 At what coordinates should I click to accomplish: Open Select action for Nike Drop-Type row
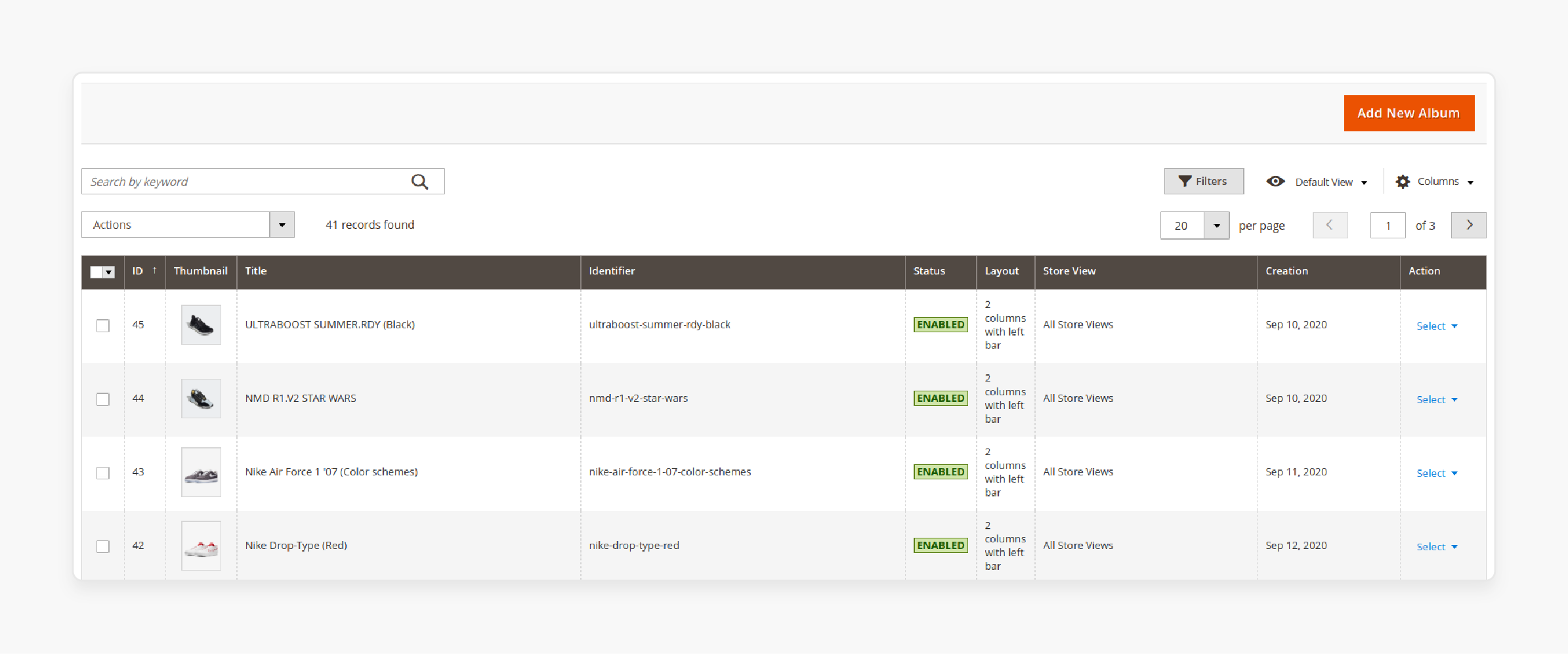point(1437,547)
